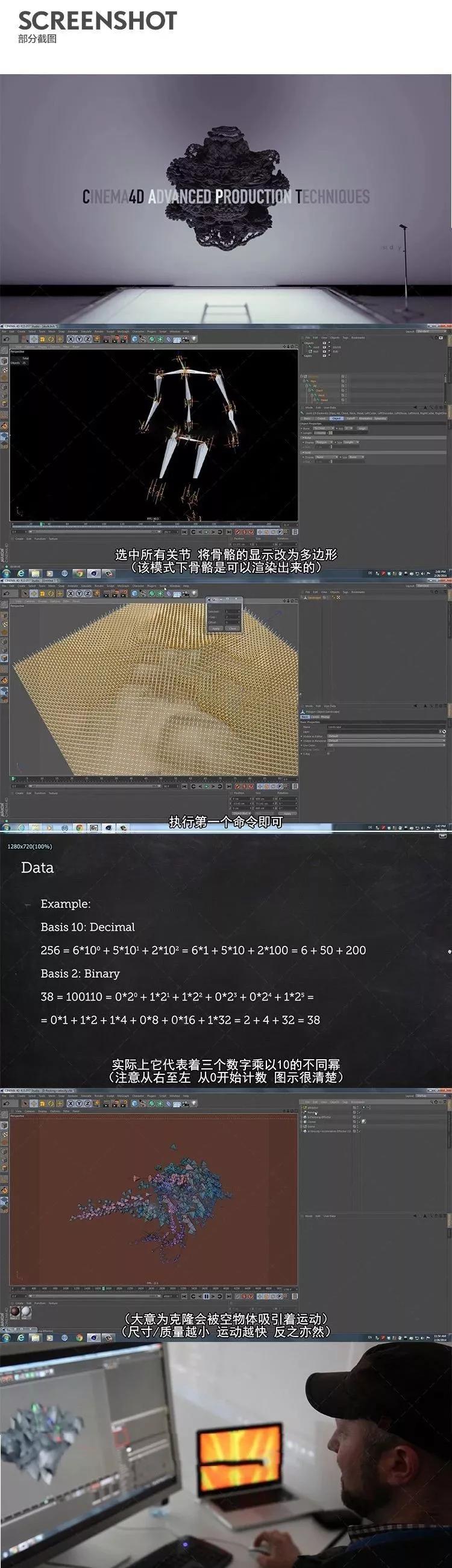
Task: Open Visible in Editor dropdown in landscape window
Action: click(x=386, y=736)
